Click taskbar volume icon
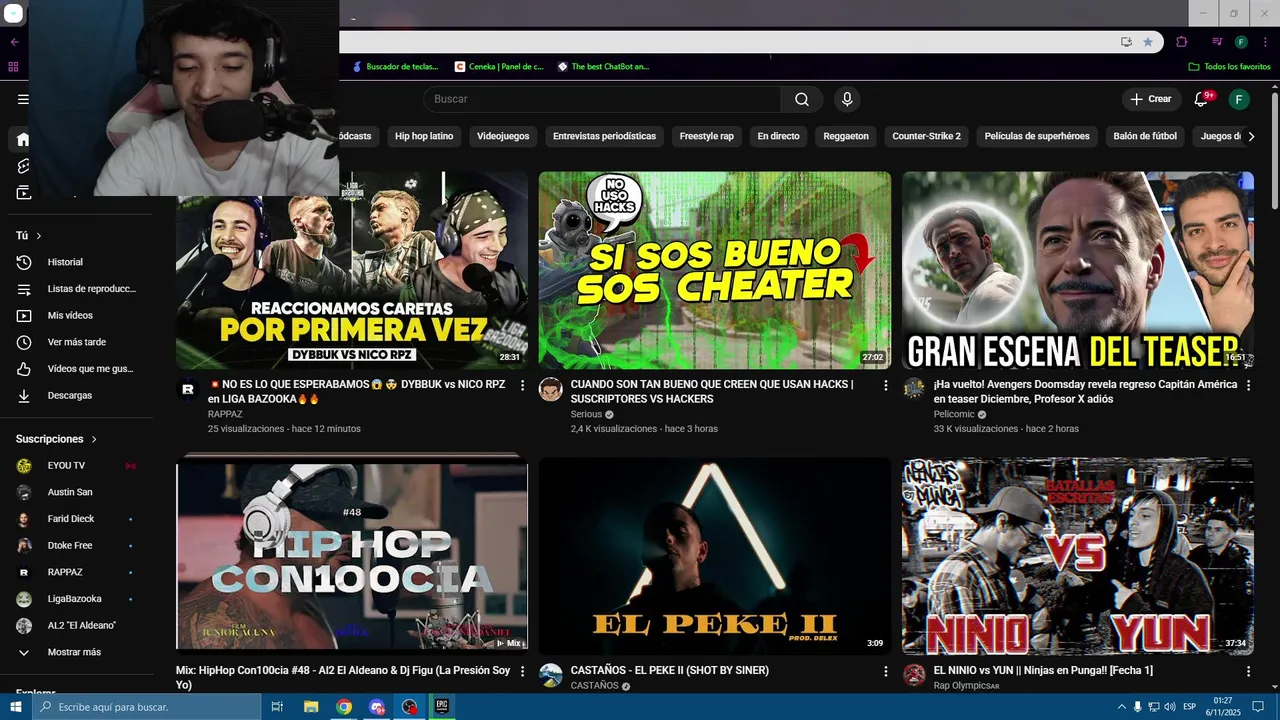The height and width of the screenshot is (720, 1280). coord(1169,707)
